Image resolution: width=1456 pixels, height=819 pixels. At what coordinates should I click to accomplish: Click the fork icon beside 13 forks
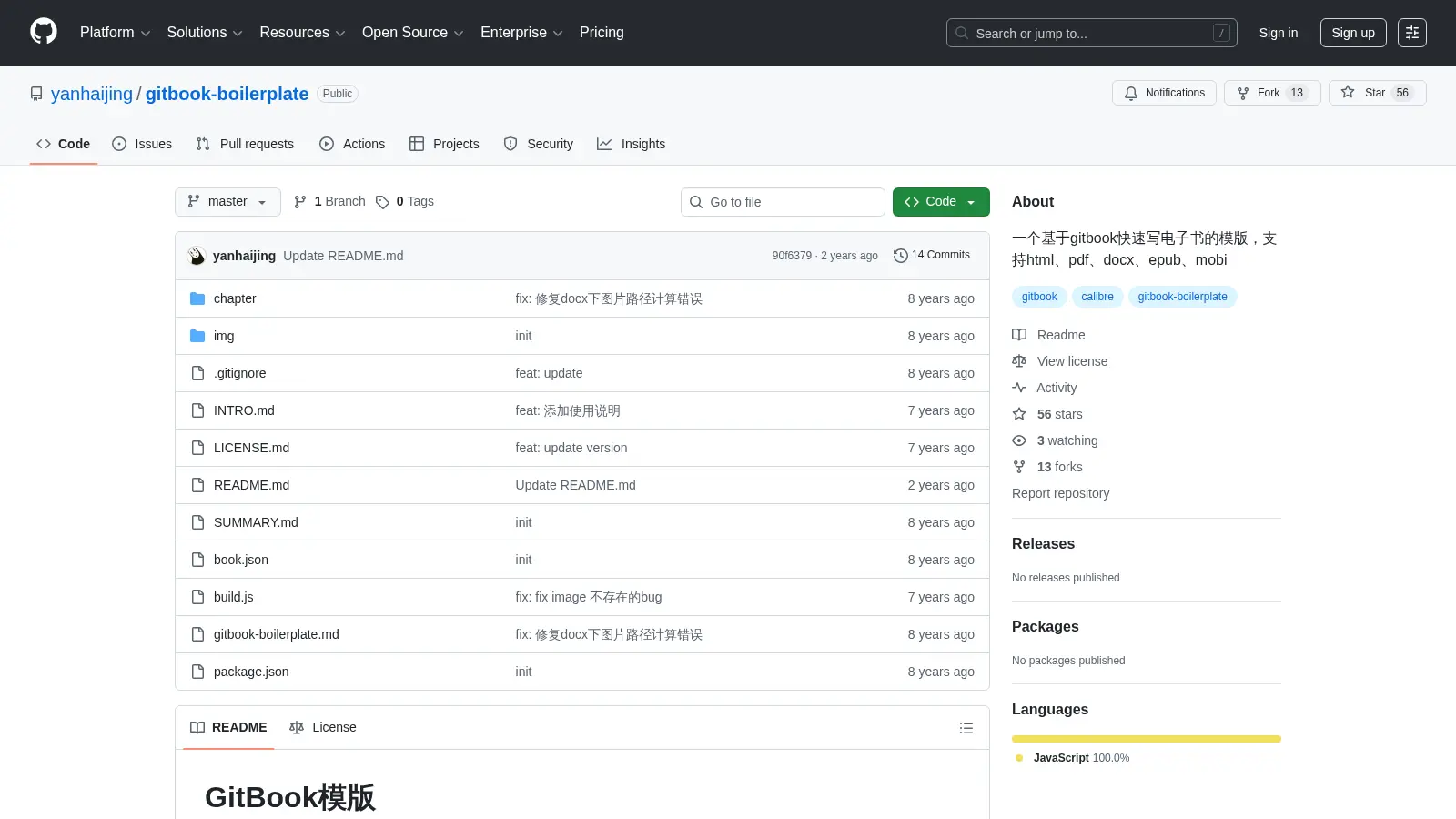1019,467
